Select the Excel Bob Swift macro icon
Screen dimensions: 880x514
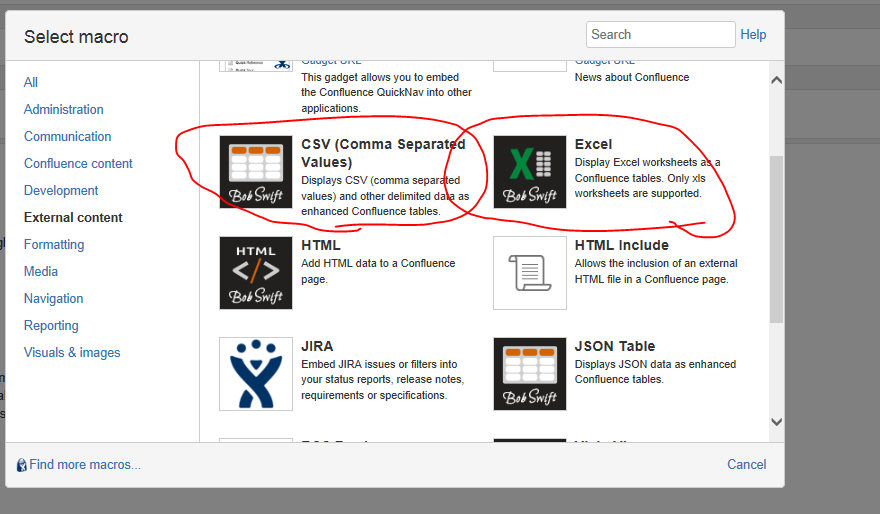pyautogui.click(x=530, y=172)
